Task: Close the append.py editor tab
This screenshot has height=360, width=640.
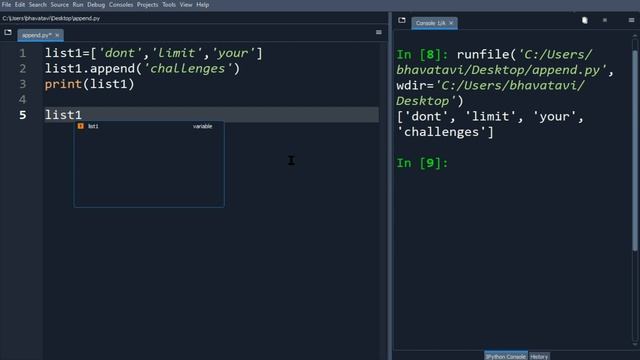Action: (57, 35)
